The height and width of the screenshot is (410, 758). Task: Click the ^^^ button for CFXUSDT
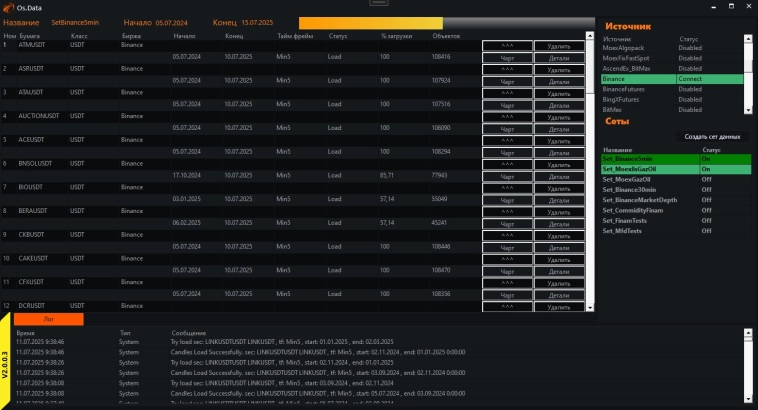click(x=507, y=282)
